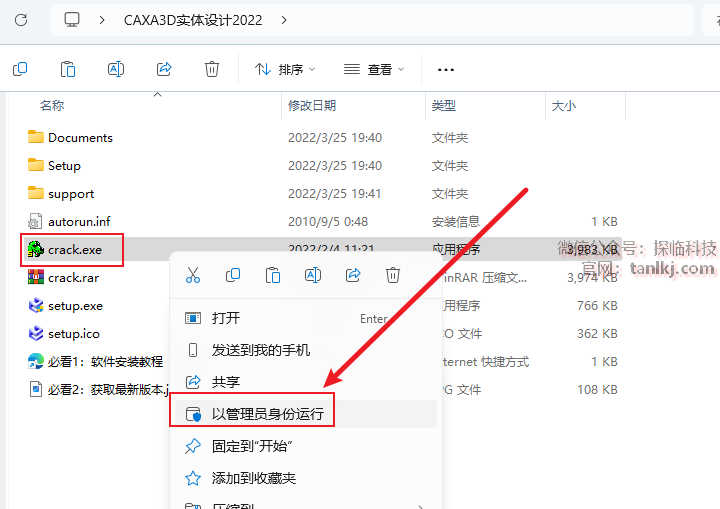Click the toolbar Copy icon
The image size is (720, 509).
tap(20, 69)
